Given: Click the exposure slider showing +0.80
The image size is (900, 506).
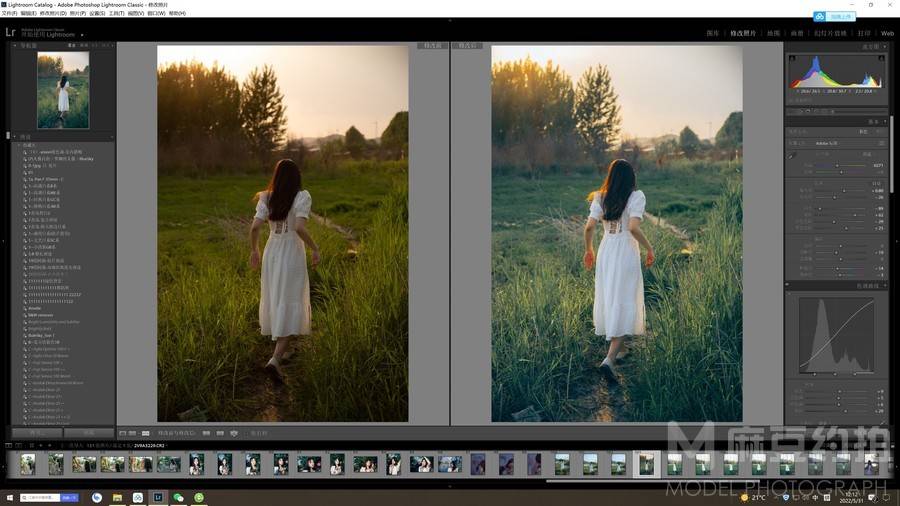Looking at the screenshot, I should coord(841,190).
